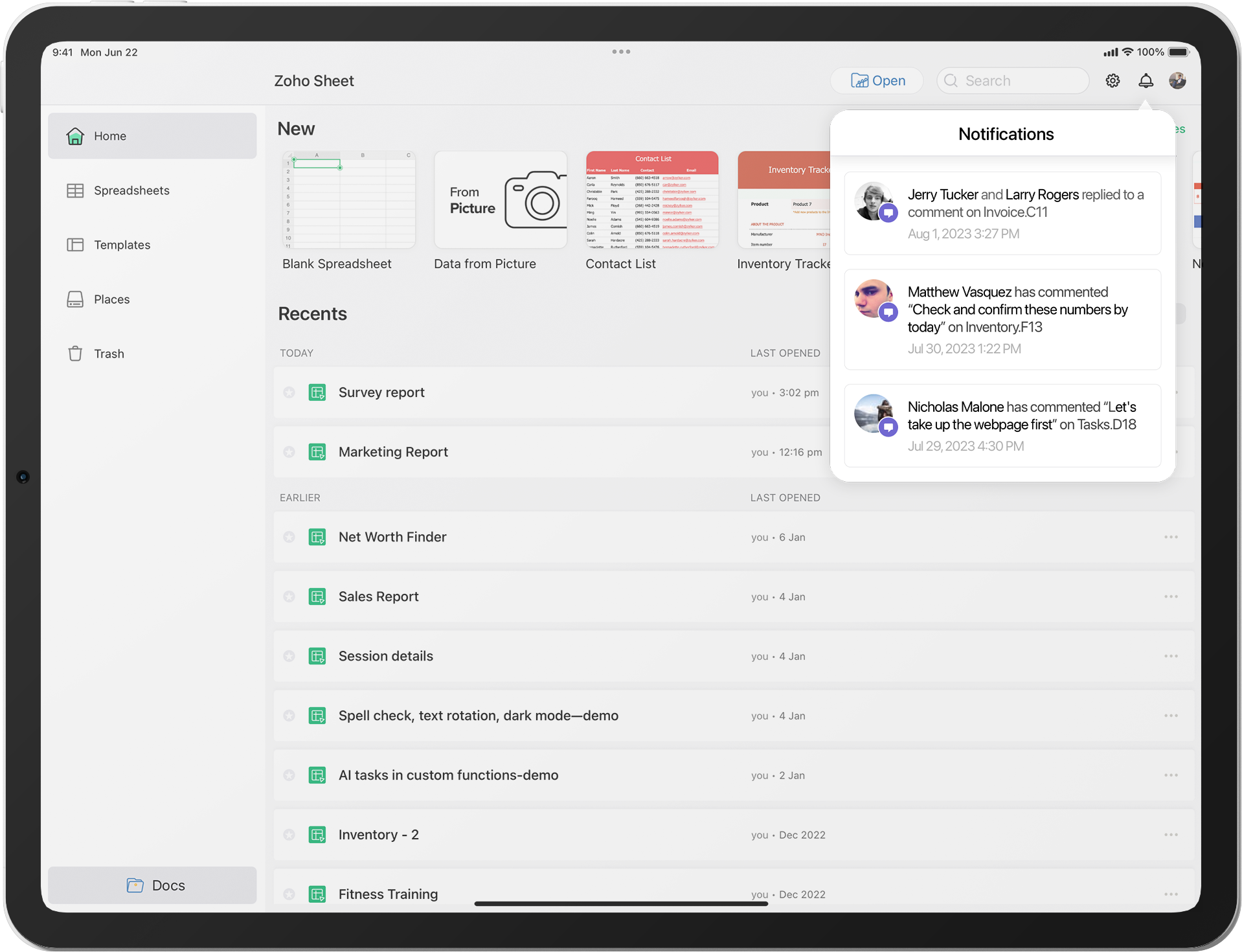Open more options for Fitness Training
1242x952 pixels.
[1171, 894]
